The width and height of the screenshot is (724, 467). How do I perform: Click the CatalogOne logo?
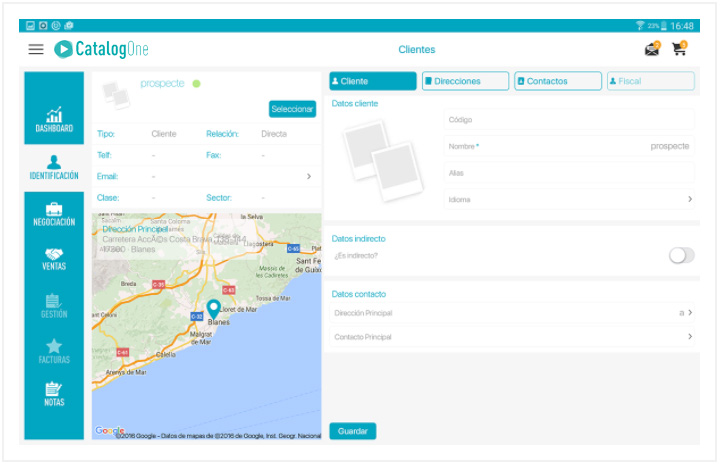[102, 49]
